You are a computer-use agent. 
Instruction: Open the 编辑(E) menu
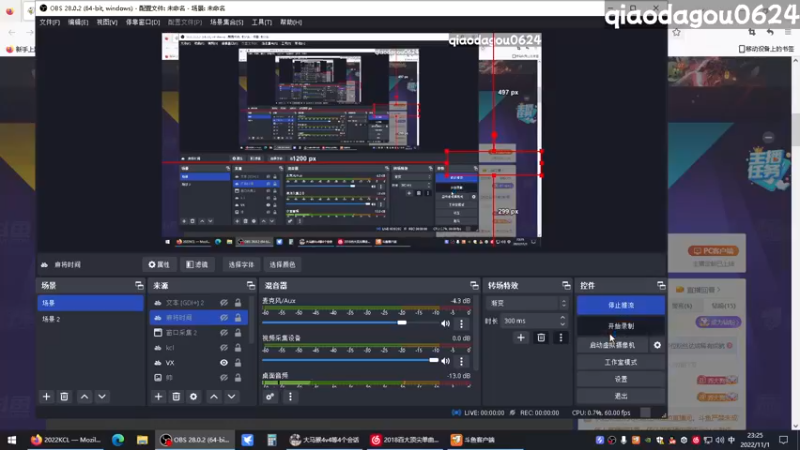[x=78, y=22]
